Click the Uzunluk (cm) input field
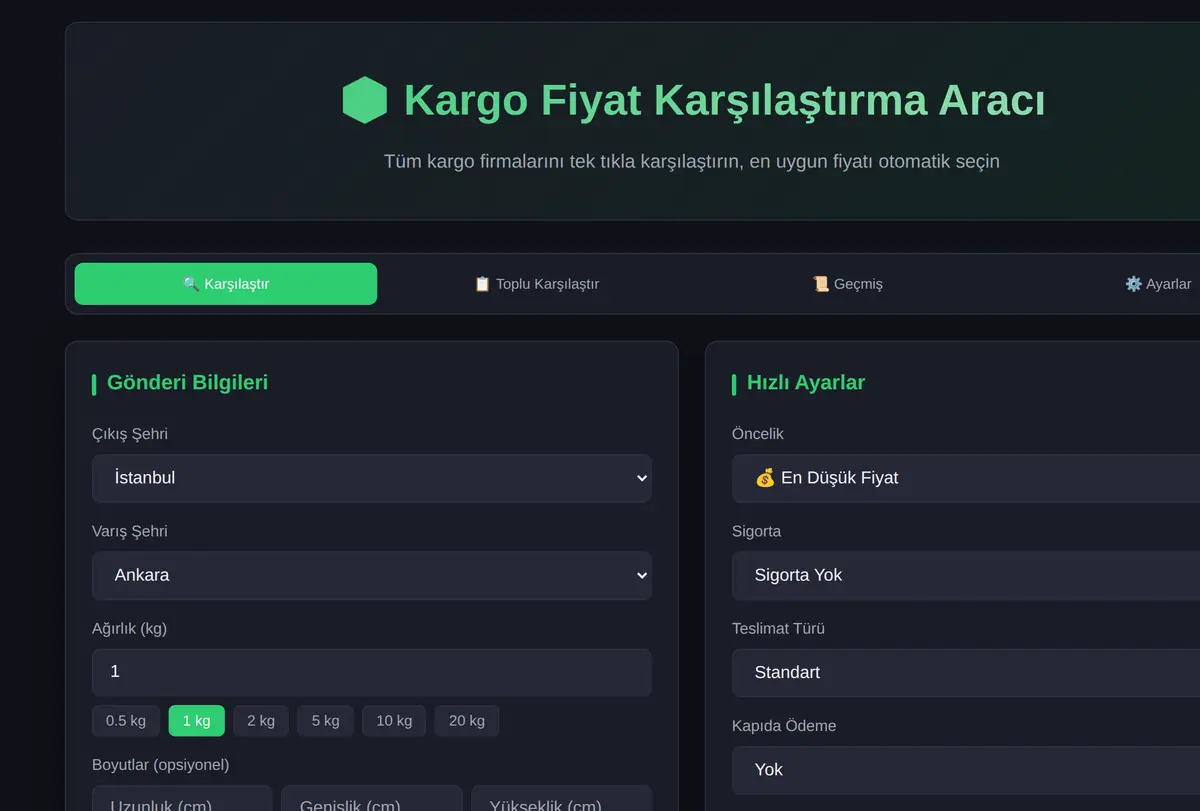1200x811 pixels. coord(182,799)
